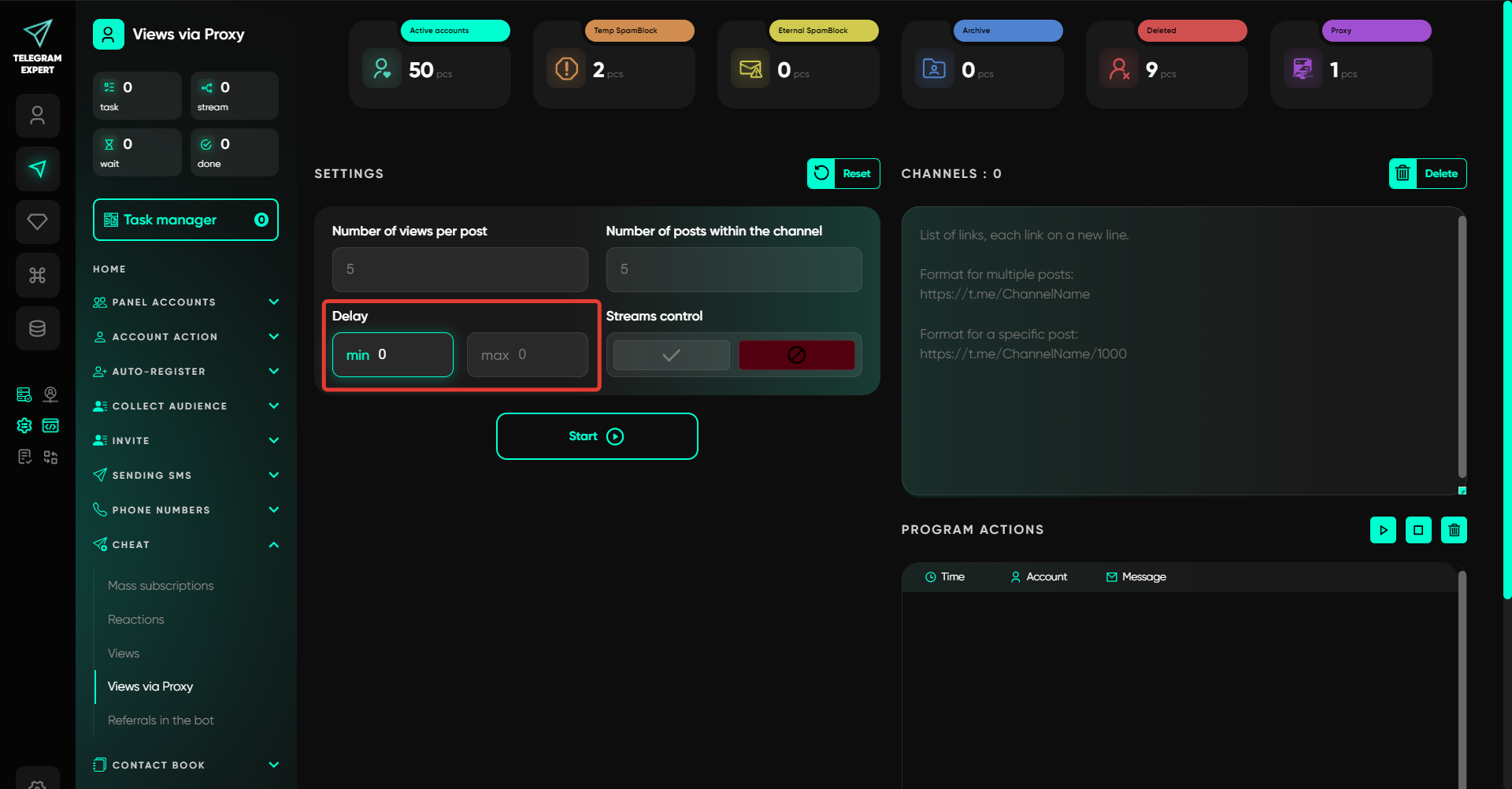Click the Start button
This screenshot has height=789, width=1512.
click(x=597, y=436)
